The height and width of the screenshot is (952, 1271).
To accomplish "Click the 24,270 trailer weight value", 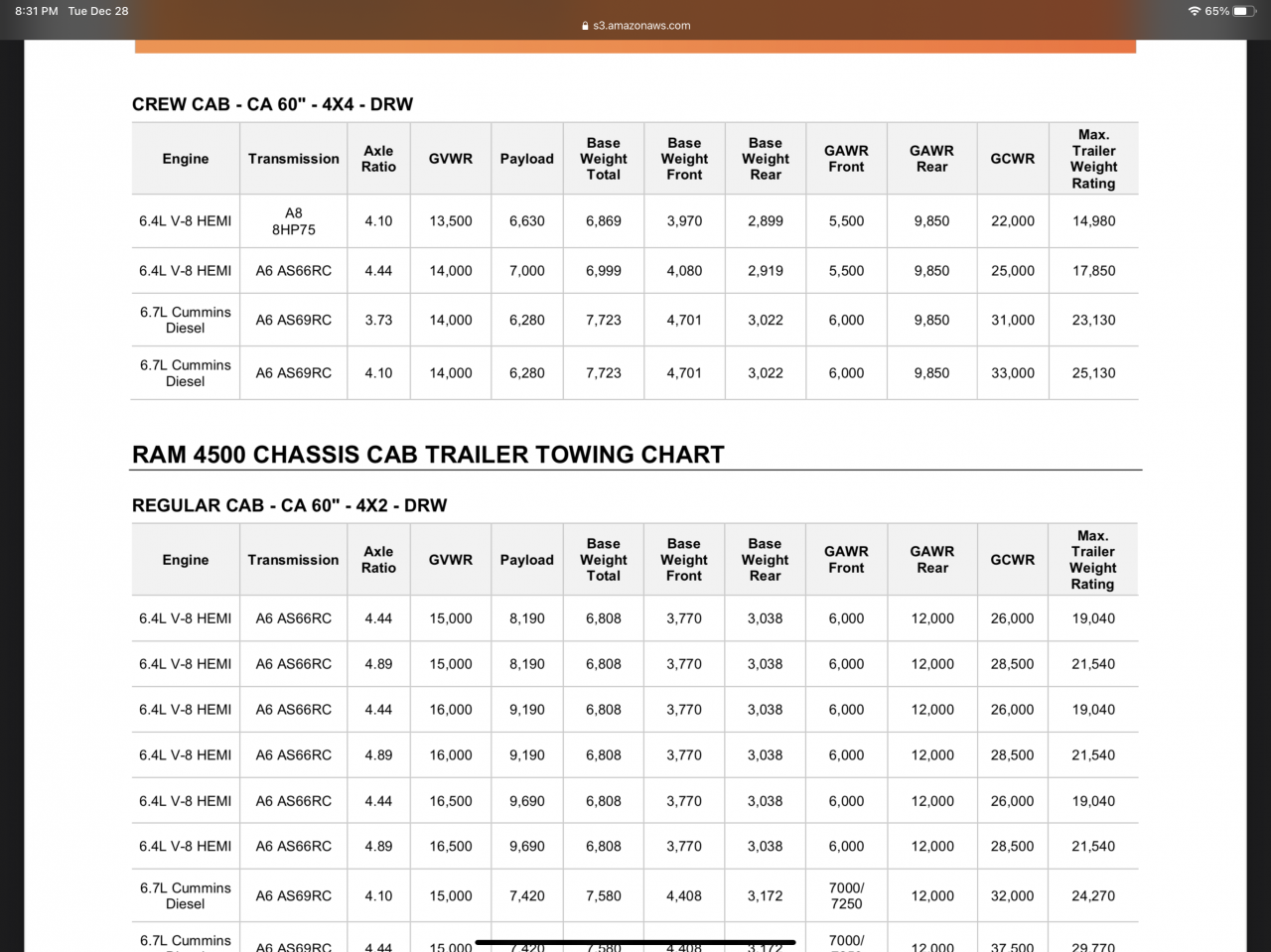I will [1092, 895].
